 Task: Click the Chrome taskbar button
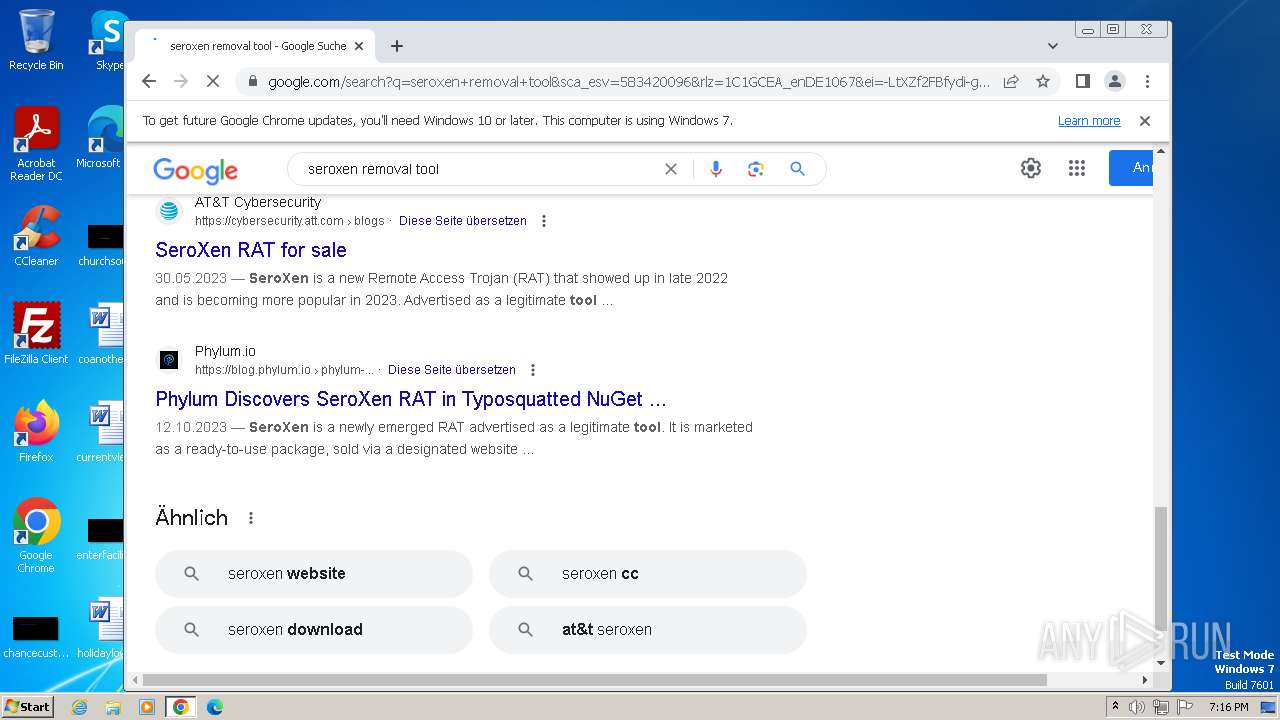point(180,707)
